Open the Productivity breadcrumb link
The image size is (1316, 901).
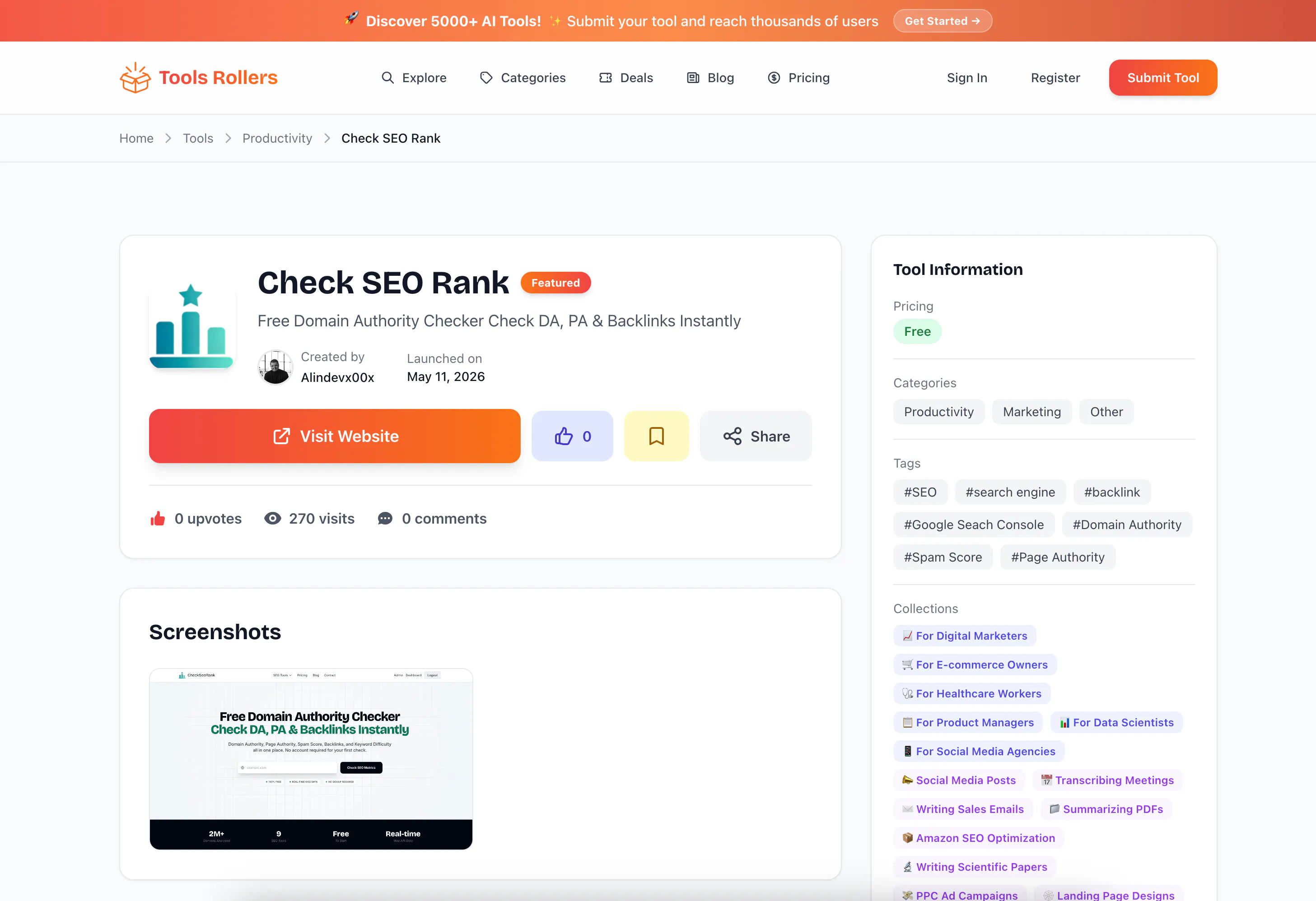point(277,139)
